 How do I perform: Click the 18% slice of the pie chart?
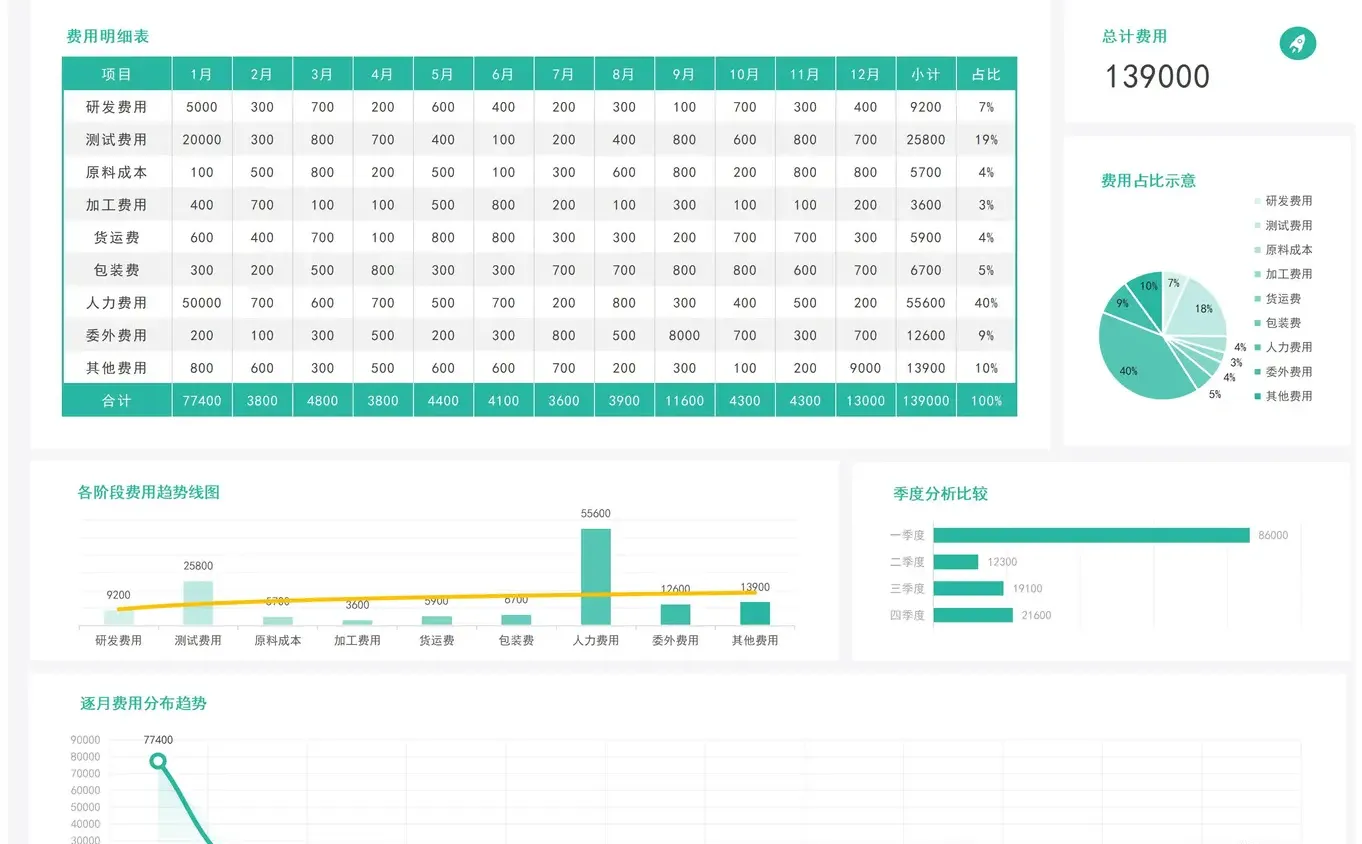point(1200,308)
